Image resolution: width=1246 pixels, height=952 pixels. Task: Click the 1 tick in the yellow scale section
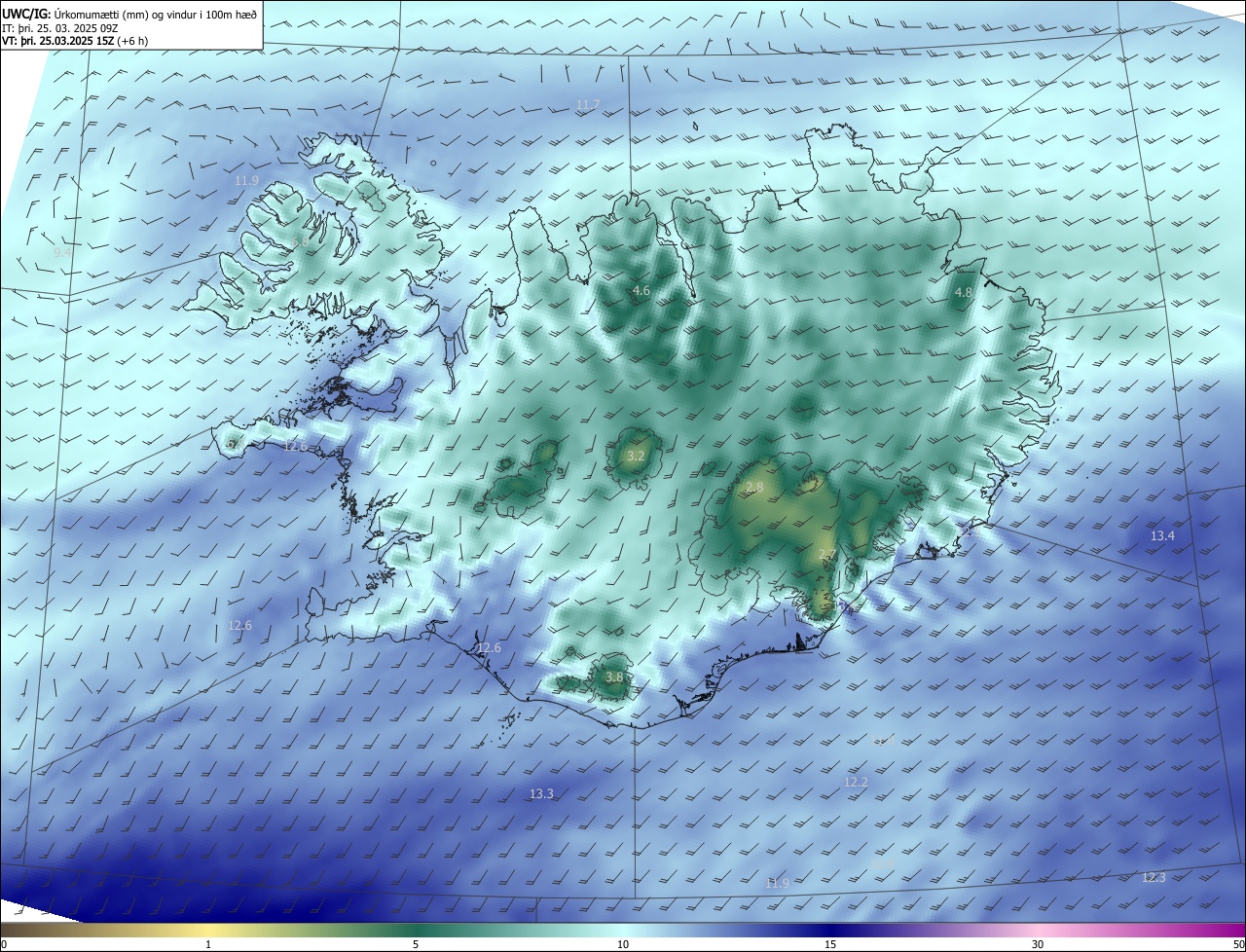[208, 944]
